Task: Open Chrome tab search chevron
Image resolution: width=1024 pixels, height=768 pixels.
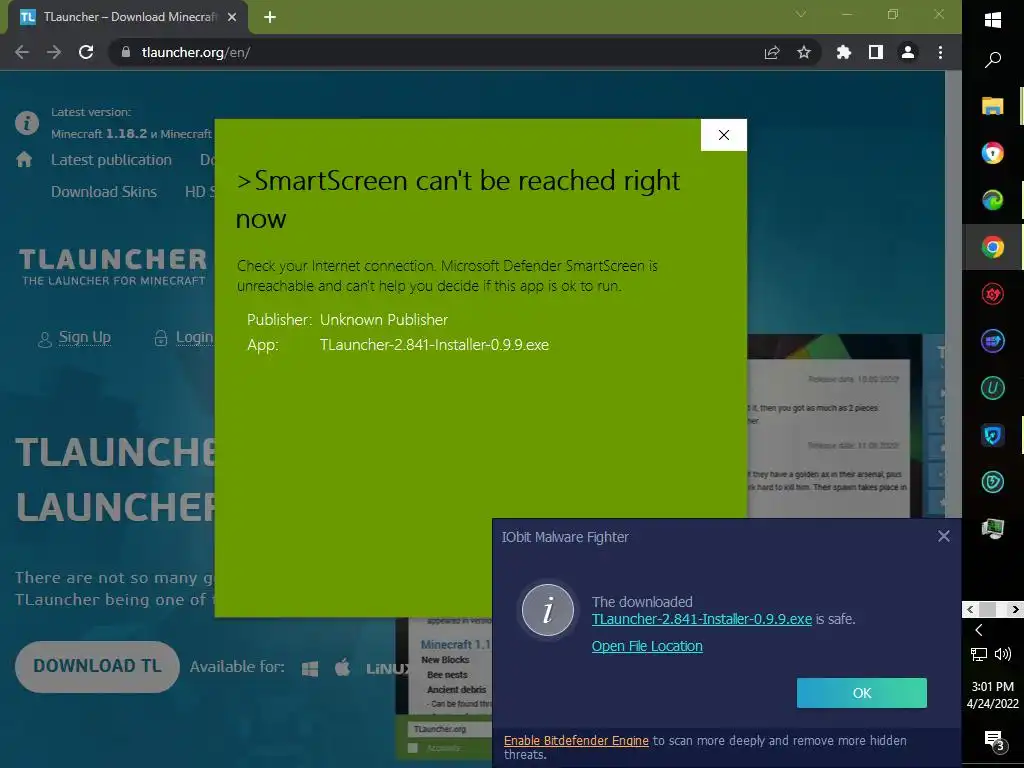Action: point(801,14)
